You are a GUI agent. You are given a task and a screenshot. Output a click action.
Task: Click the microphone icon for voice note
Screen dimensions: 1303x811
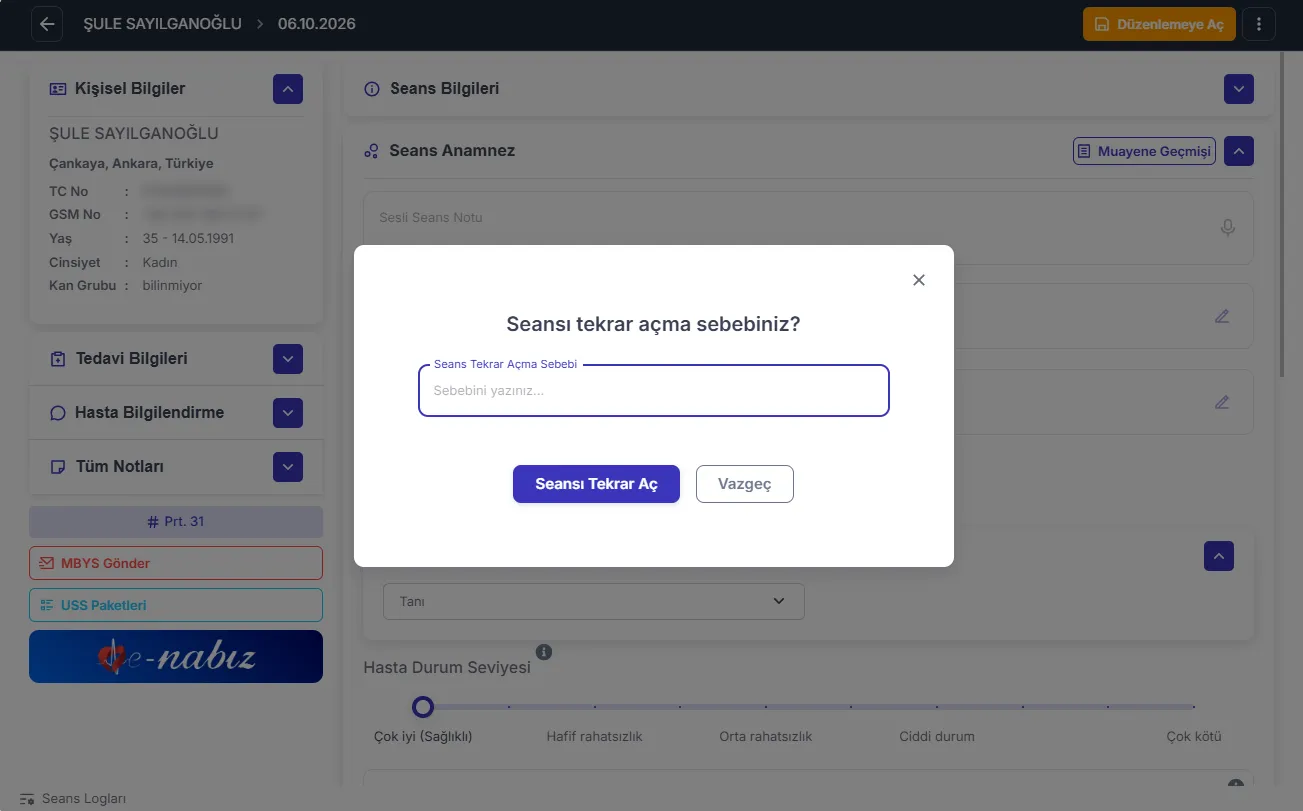[x=1228, y=228]
